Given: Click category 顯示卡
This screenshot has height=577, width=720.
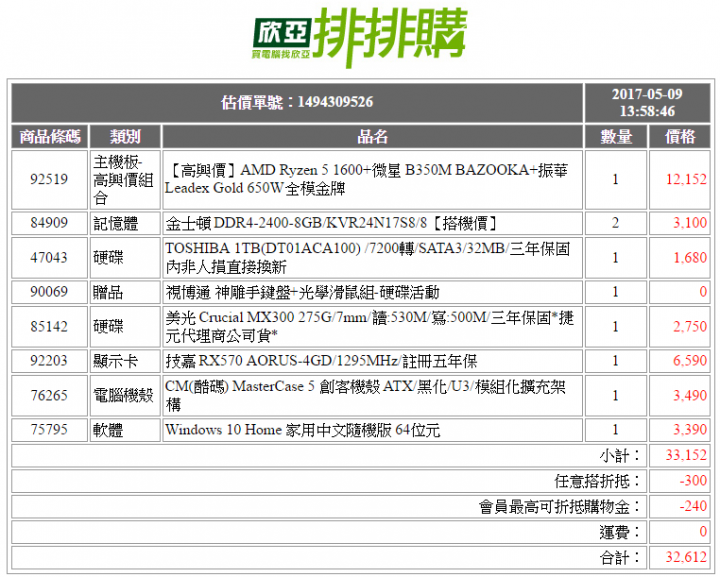Looking at the screenshot, I should 115,361.
